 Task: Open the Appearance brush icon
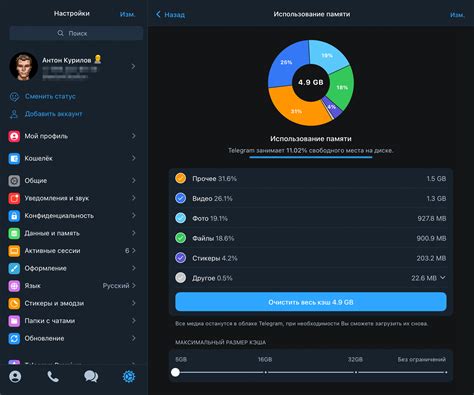point(14,268)
